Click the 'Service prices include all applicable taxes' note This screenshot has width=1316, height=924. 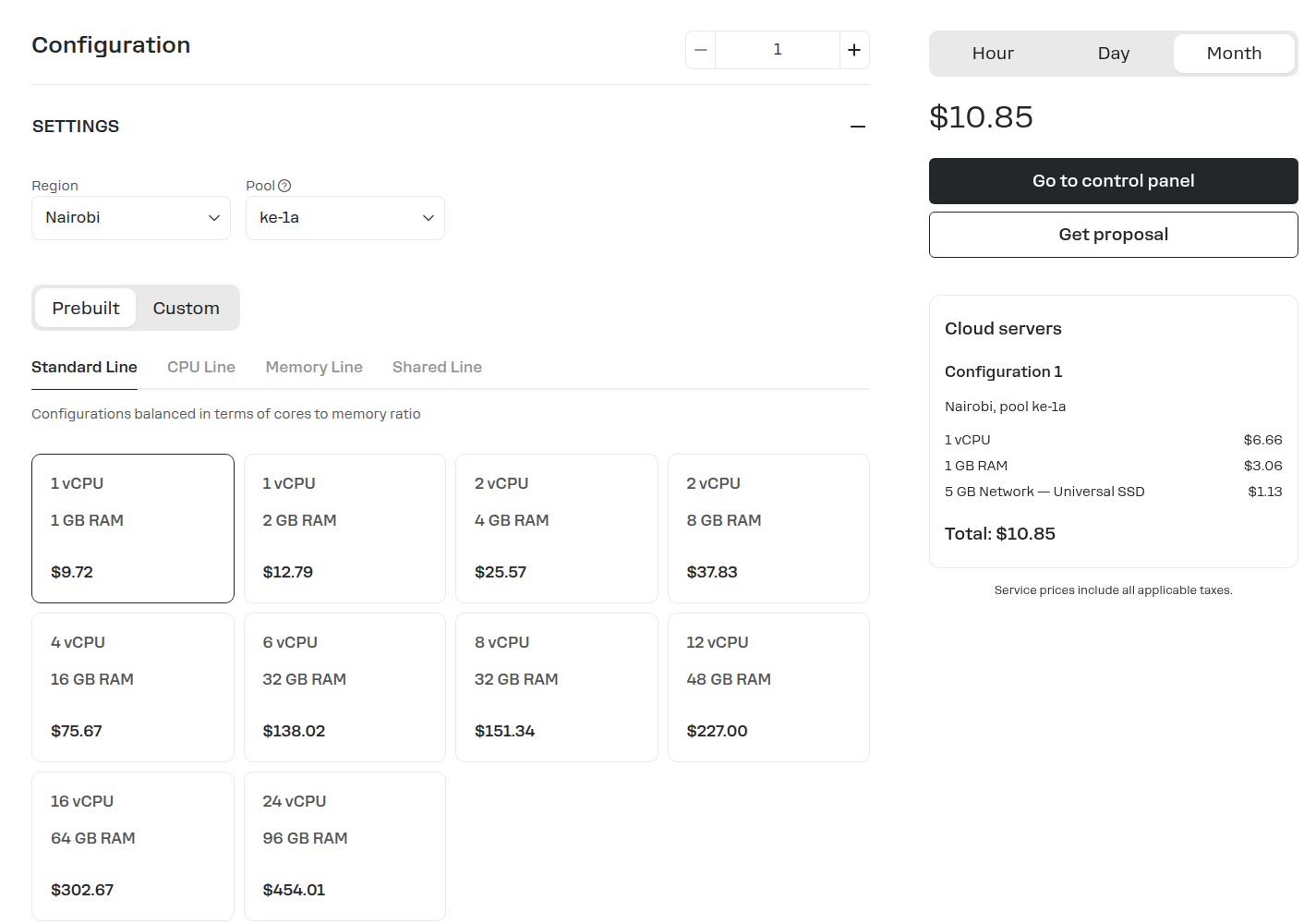click(1114, 590)
